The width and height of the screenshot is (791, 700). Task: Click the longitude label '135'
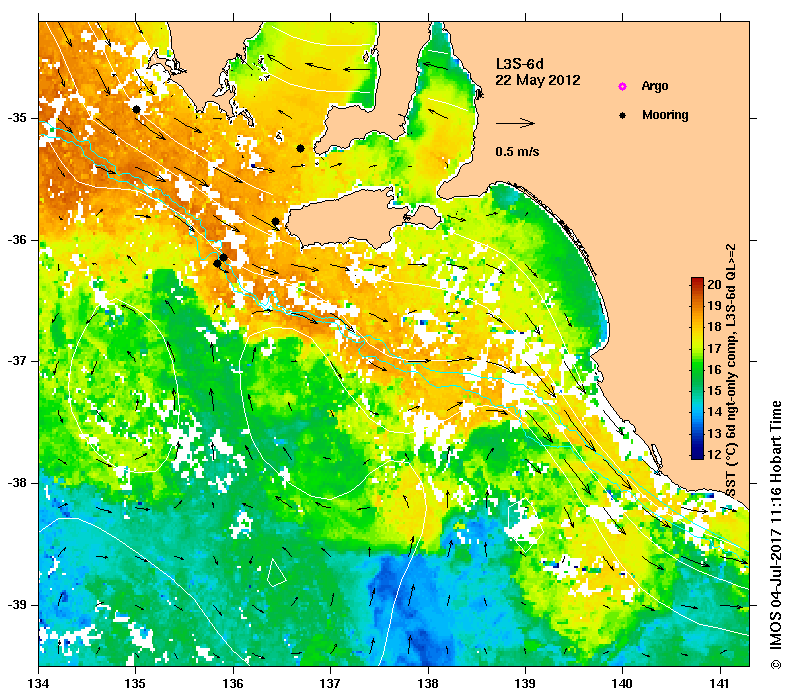(x=136, y=684)
